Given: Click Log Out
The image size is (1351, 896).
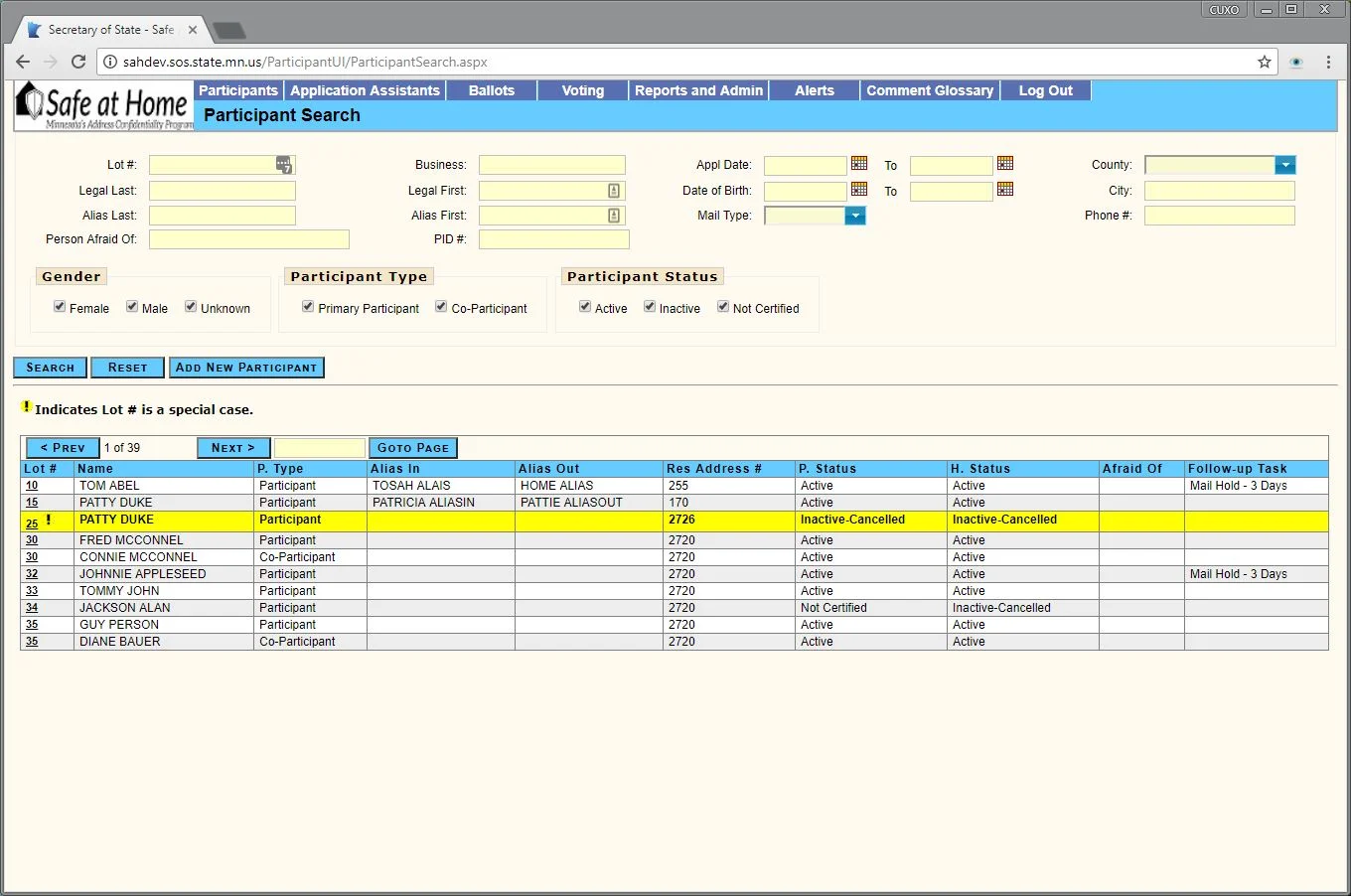Looking at the screenshot, I should pyautogui.click(x=1046, y=90).
